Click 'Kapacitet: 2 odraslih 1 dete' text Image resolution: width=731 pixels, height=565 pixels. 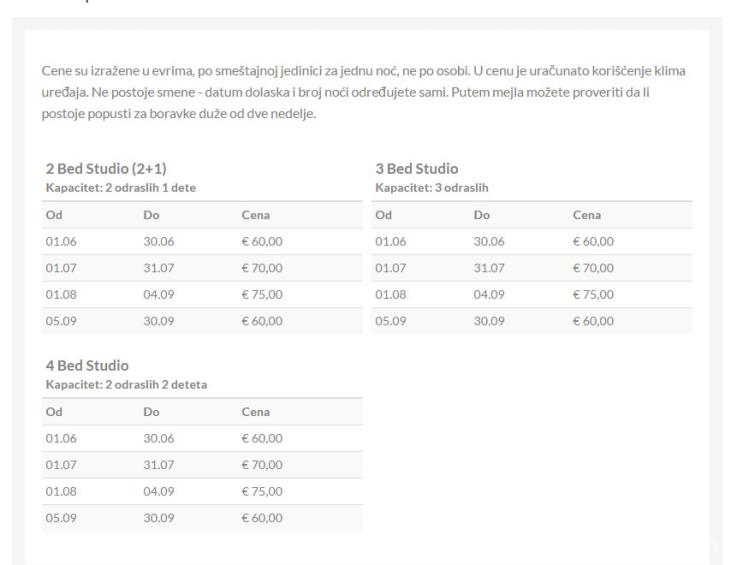click(x=121, y=188)
